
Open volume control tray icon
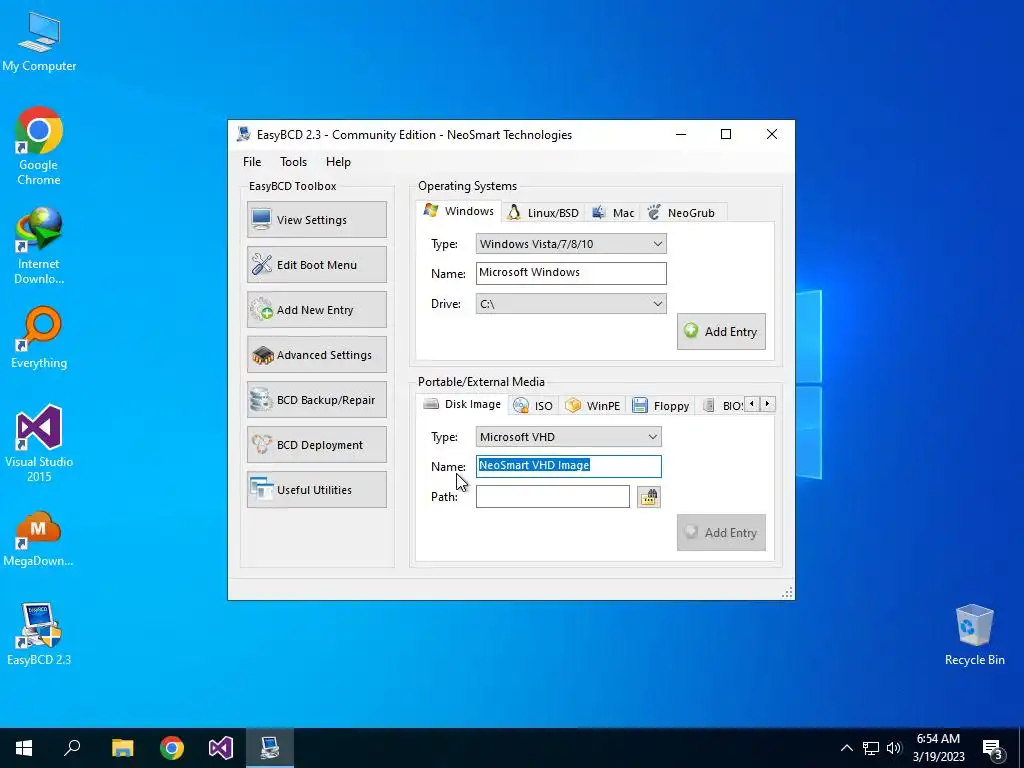[894, 748]
